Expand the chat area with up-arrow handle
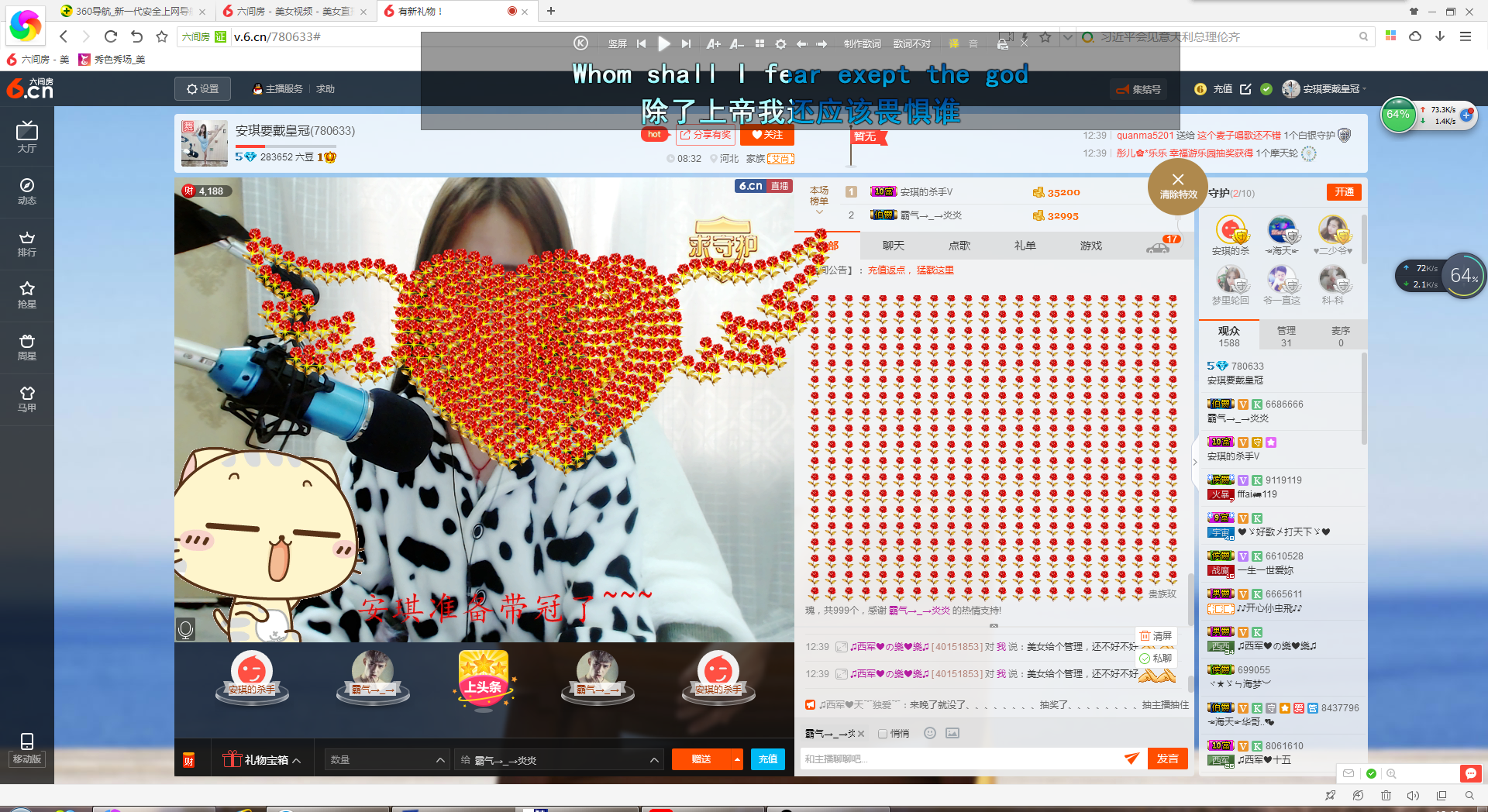 pos(994,625)
